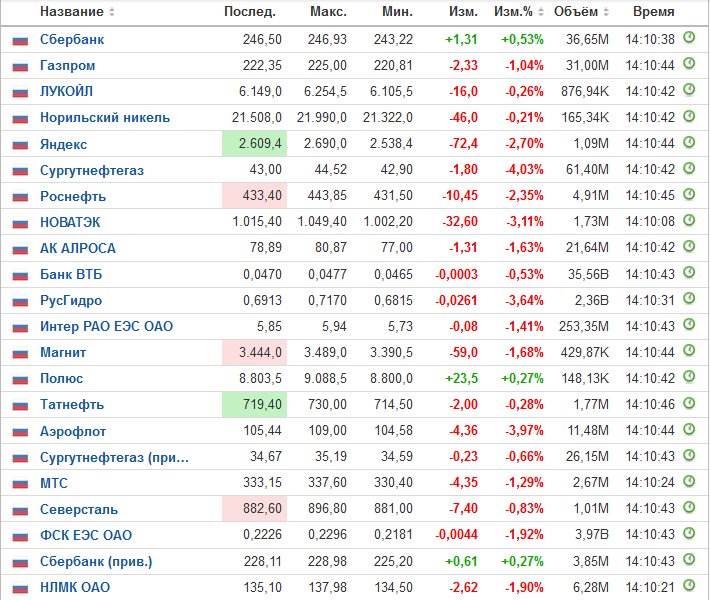The width and height of the screenshot is (710, 600).
Task: Click the clock icon in the Газпром row
Action: 689,63
